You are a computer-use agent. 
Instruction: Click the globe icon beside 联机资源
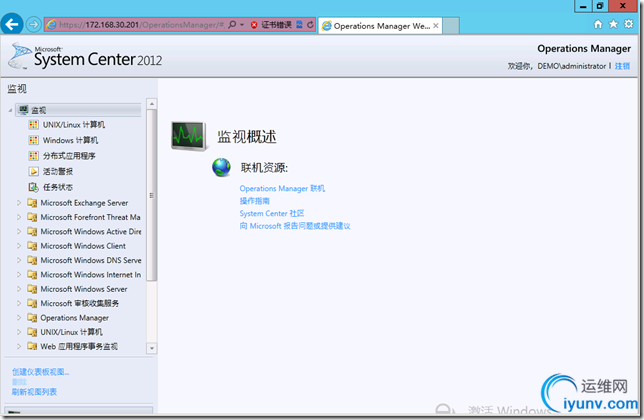coord(221,167)
